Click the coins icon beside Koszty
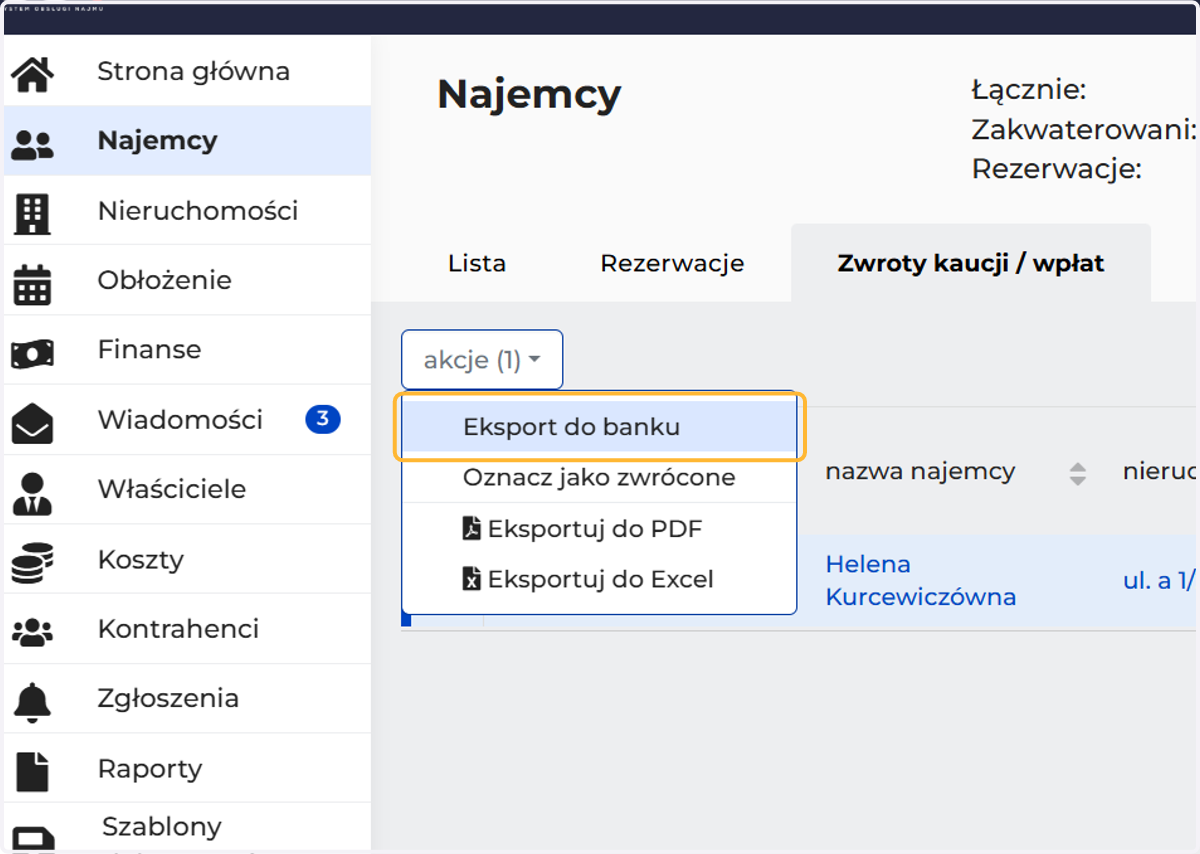 (x=32, y=562)
